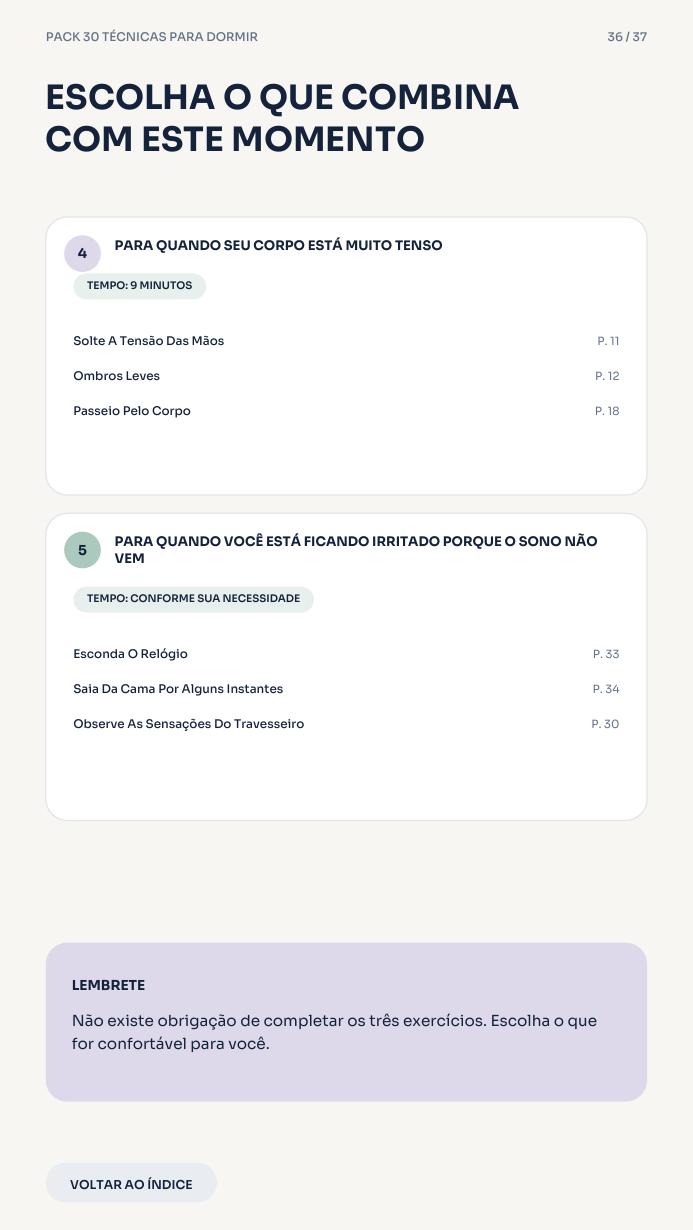Screen dimensions: 693x1230
Task: Click the Voltar ao Índice button
Action: 131,1183
